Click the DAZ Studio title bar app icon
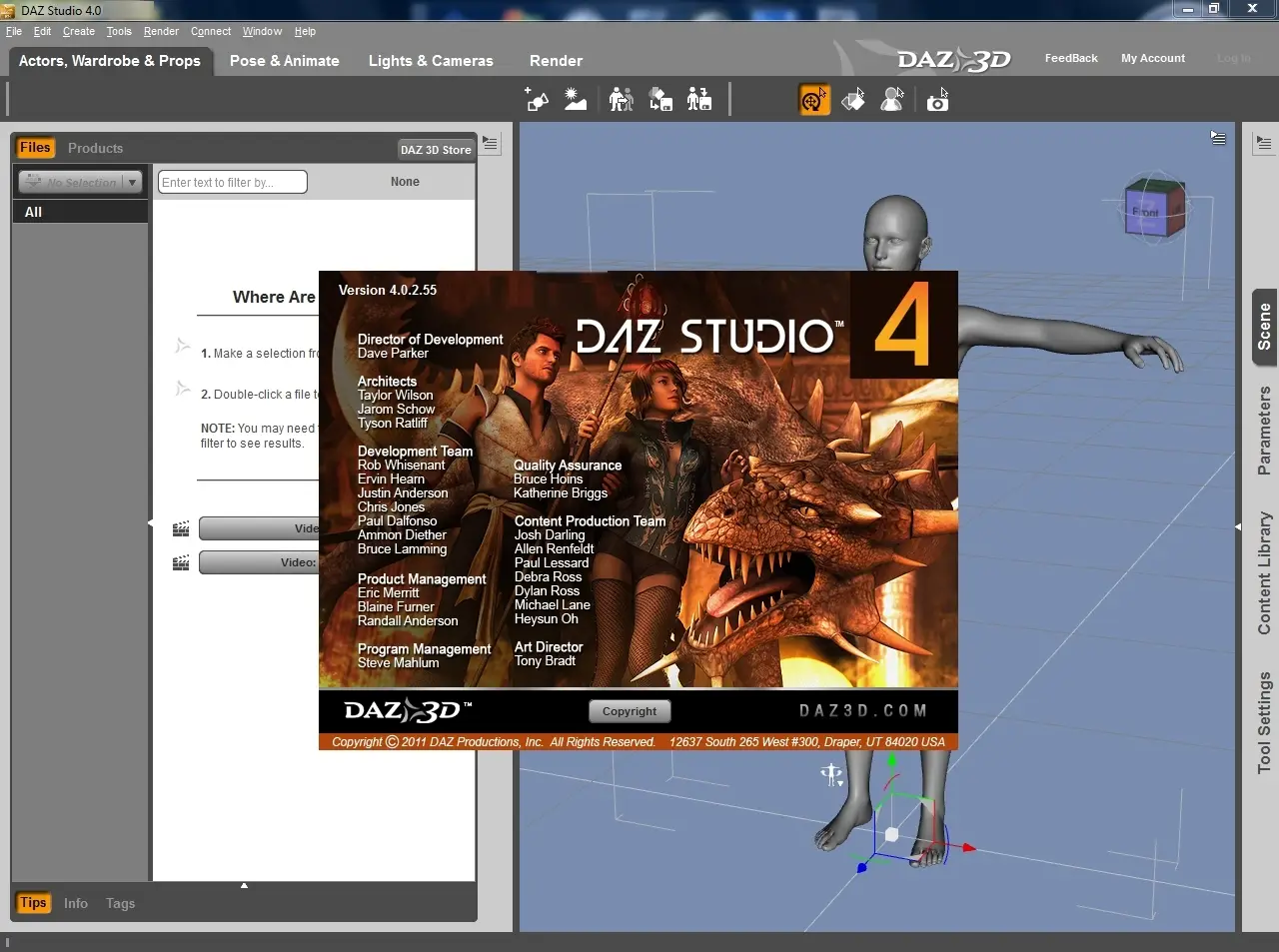 (x=9, y=10)
